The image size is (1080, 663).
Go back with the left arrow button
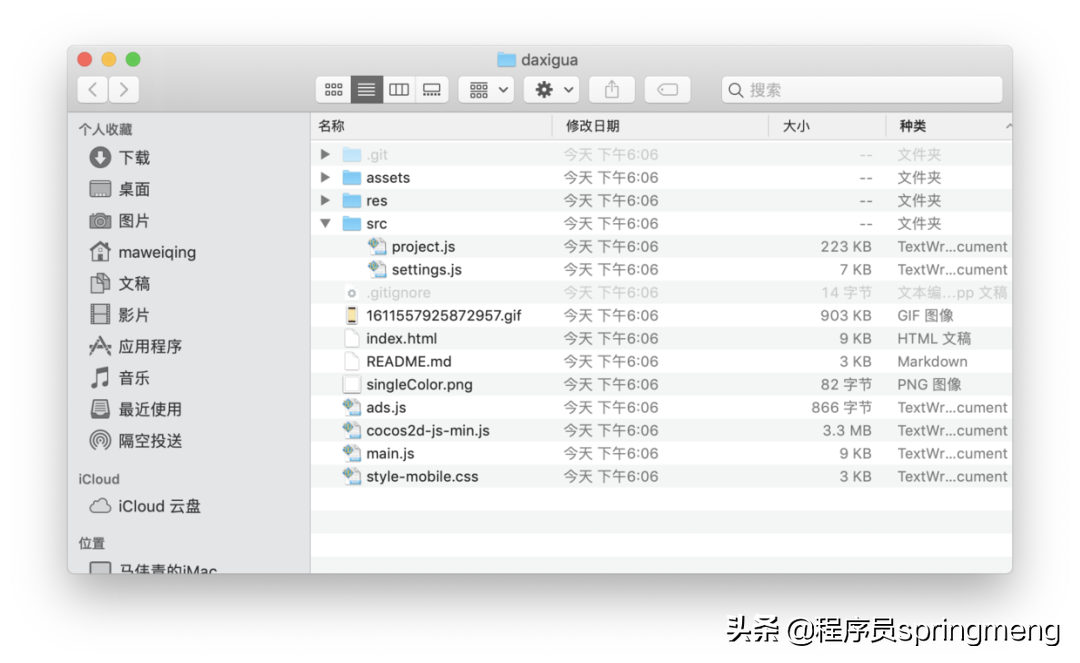click(x=93, y=90)
